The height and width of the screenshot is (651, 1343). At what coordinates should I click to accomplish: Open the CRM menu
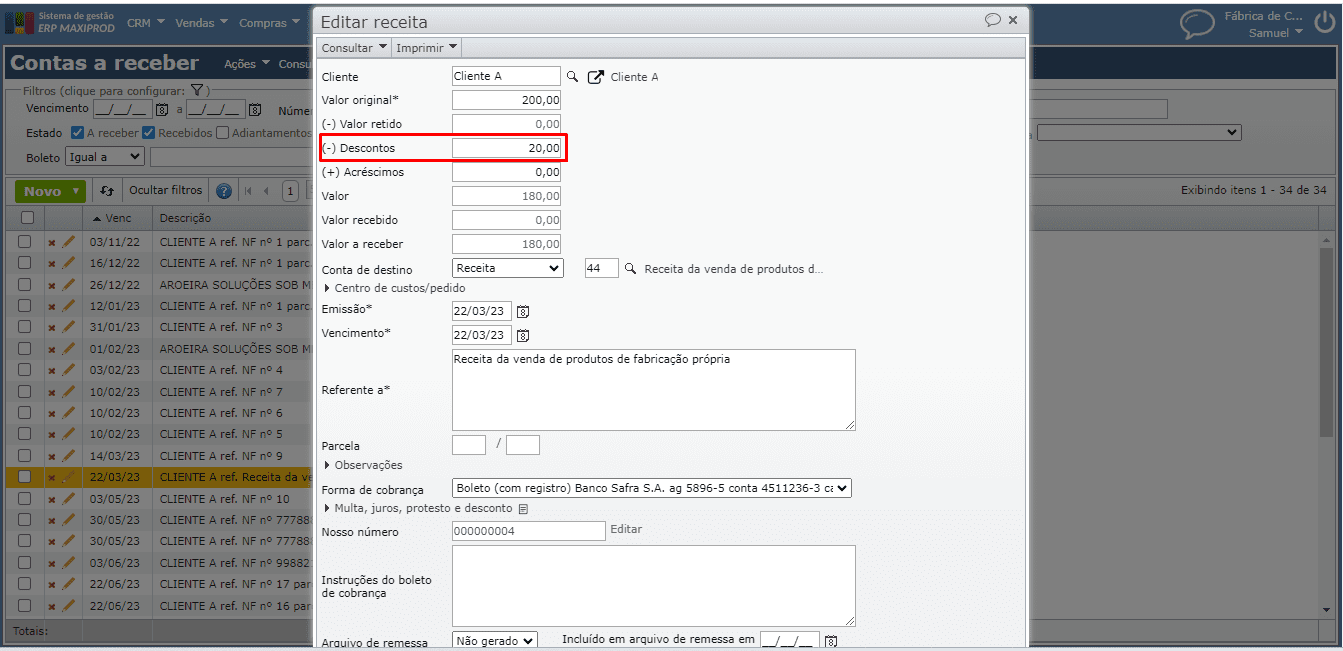pyautogui.click(x=146, y=22)
